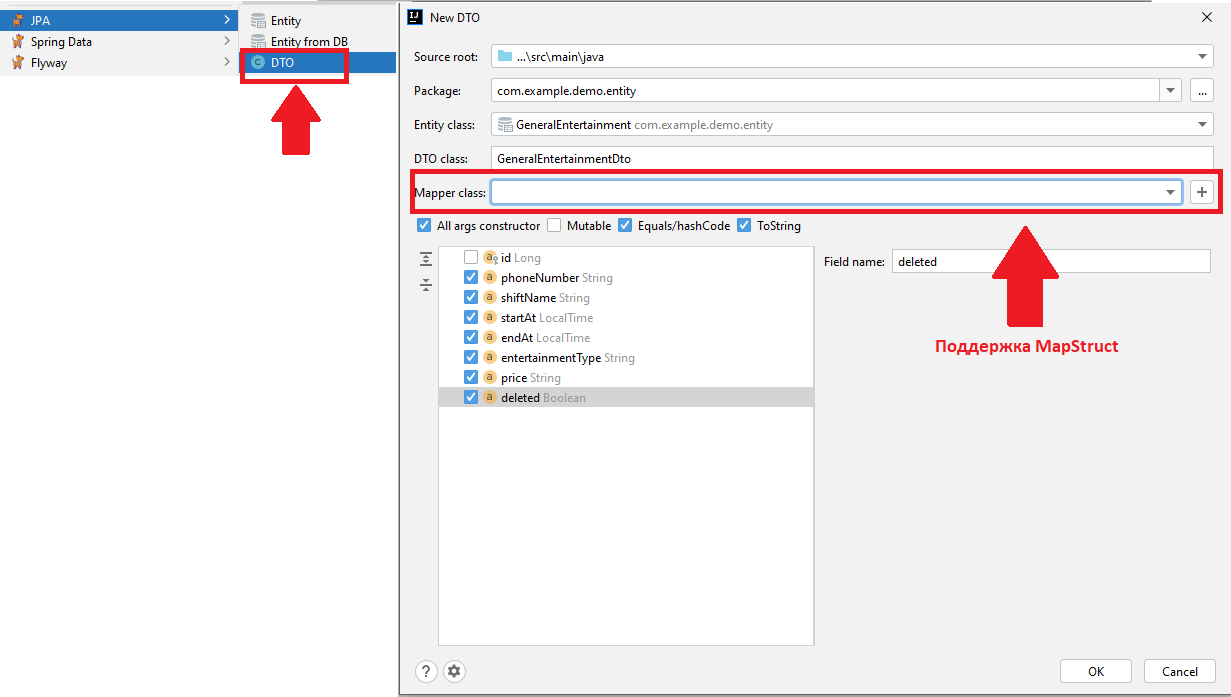The height and width of the screenshot is (697, 1231).
Task: Select JPA menu item
Action: [x=119, y=20]
